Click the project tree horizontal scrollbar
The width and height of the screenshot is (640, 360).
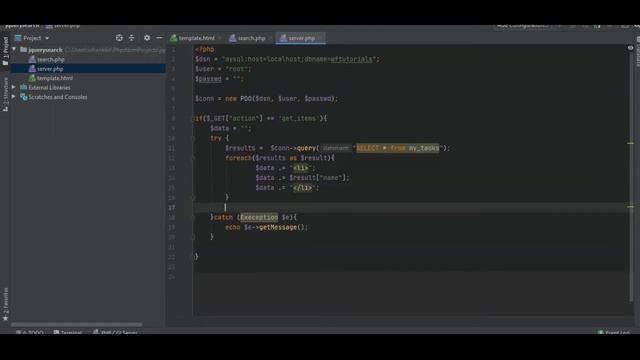76,324
